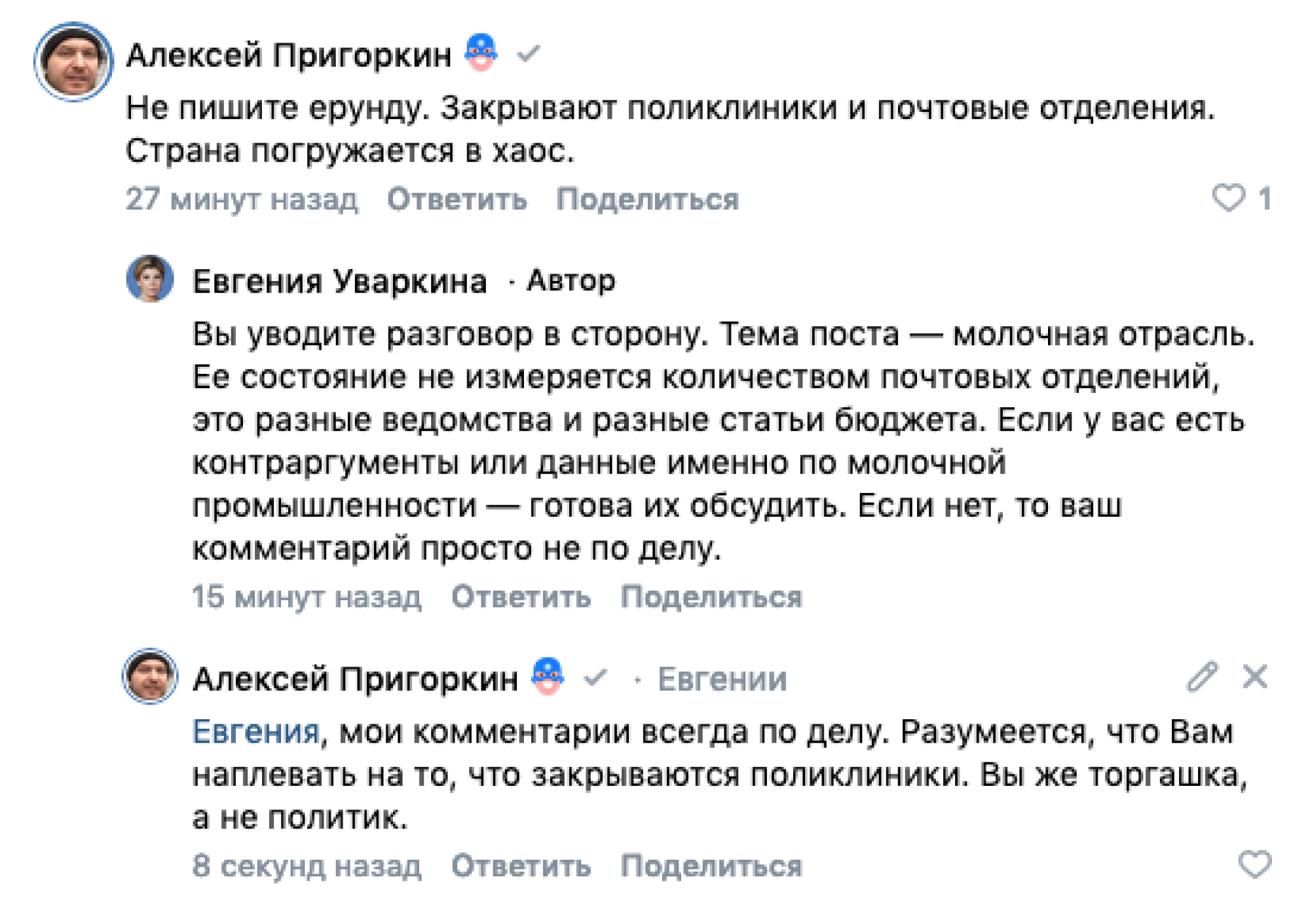Open the post author's profile avatar

click(x=150, y=279)
